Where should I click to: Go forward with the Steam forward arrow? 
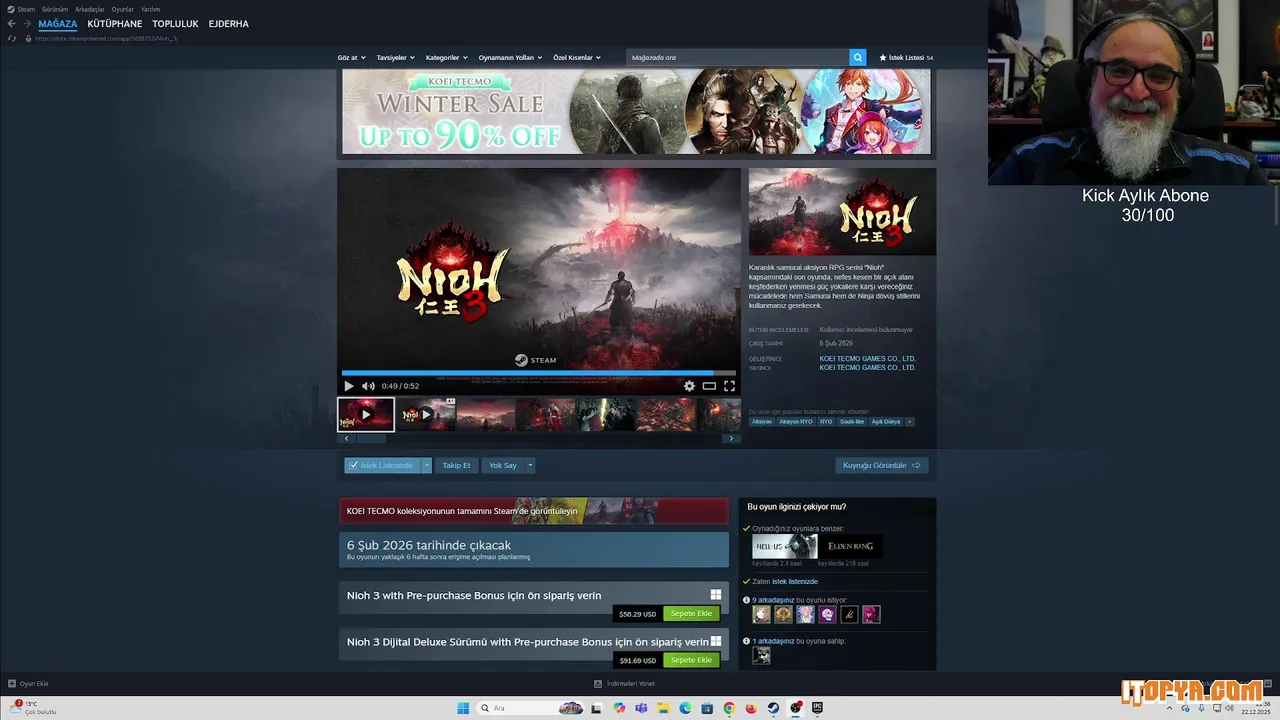tap(27, 23)
